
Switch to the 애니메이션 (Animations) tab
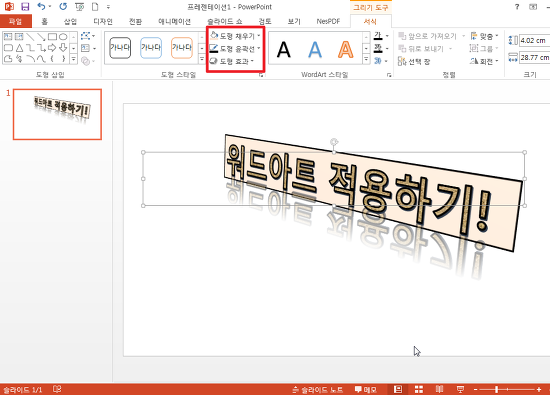(x=174, y=21)
